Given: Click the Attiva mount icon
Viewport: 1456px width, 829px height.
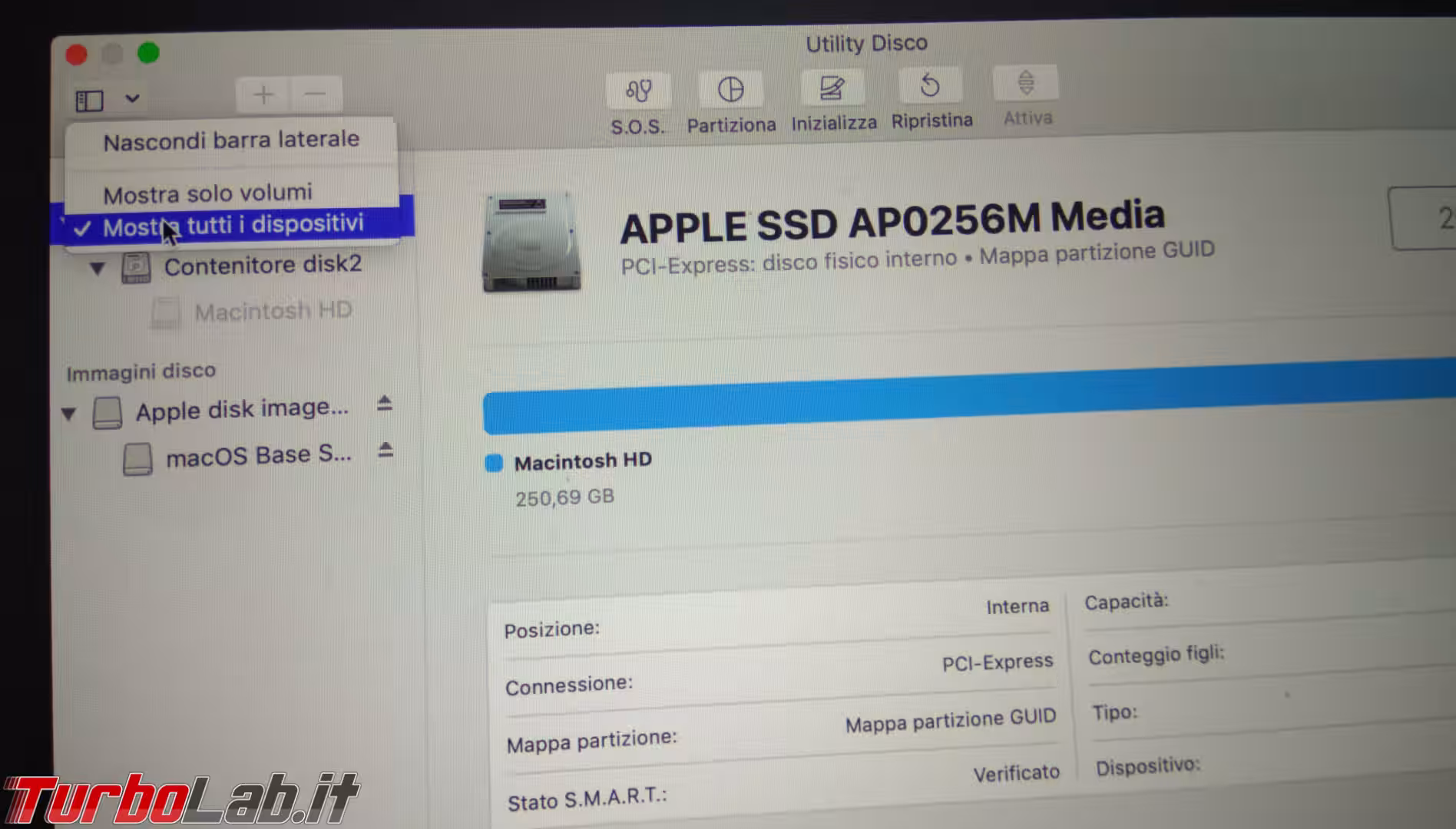Looking at the screenshot, I should [x=1026, y=83].
